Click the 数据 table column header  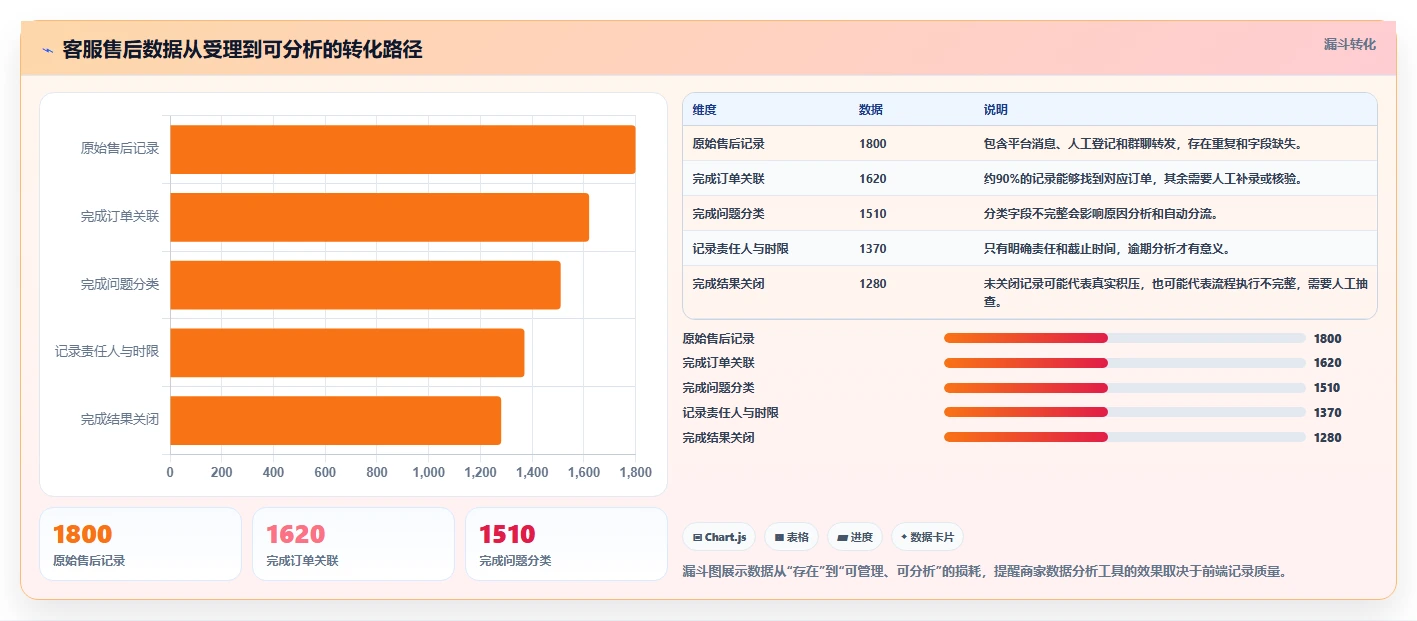coord(871,110)
